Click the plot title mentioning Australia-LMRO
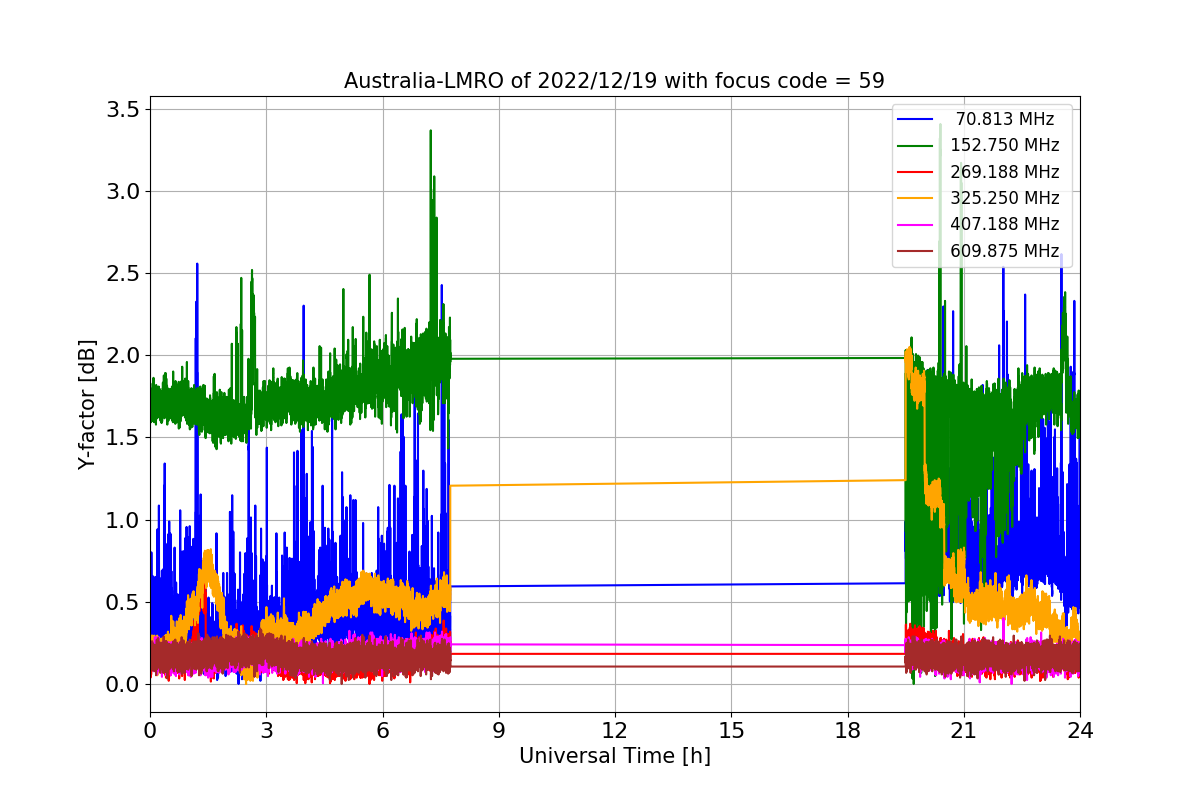Viewport: 1200px width, 800px height. 614,81
